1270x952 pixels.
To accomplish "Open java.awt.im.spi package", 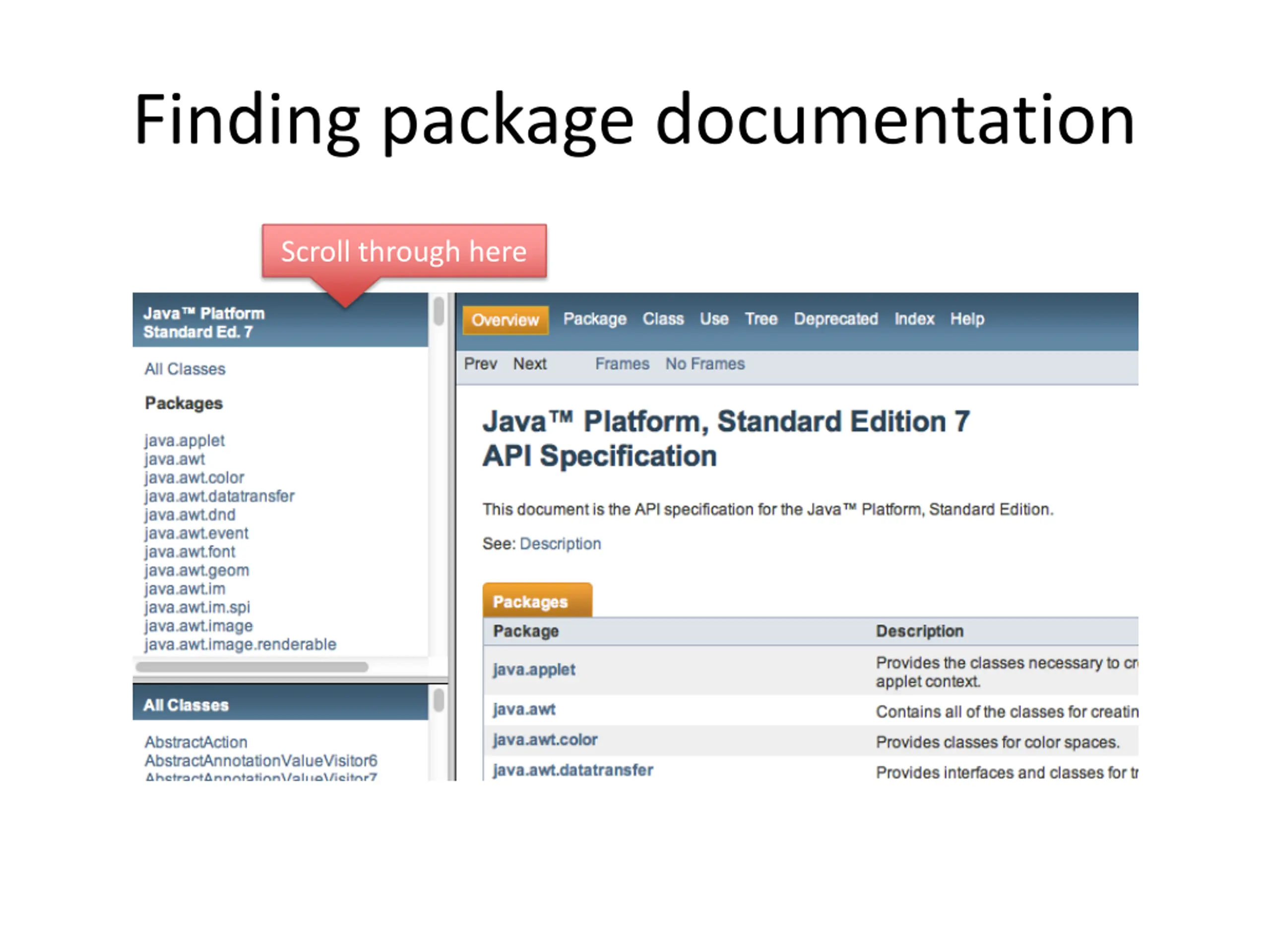I will tap(197, 607).
